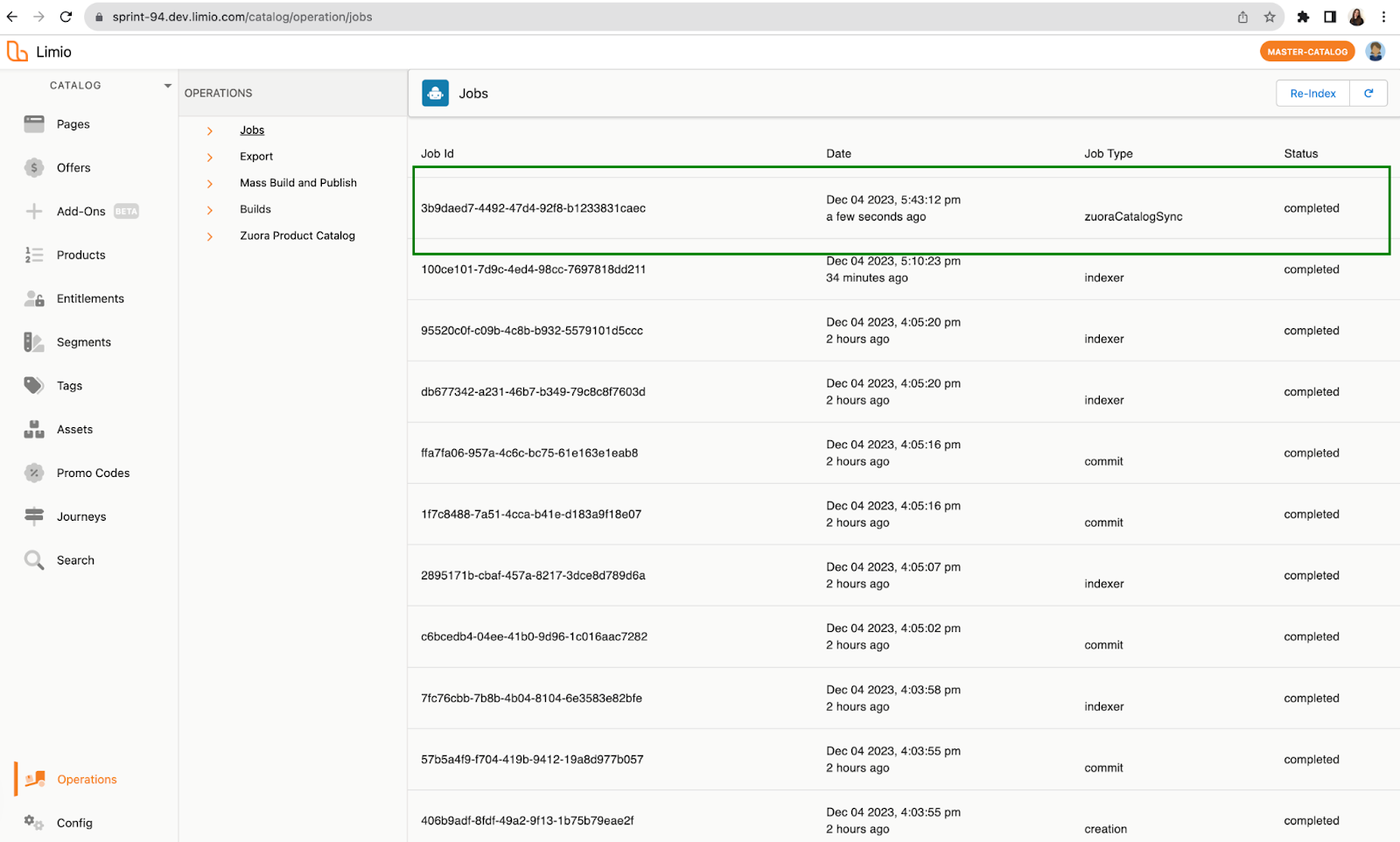Screen dimensions: 1400x842
Task: Bookmark this page with the star icon
Action: 1270,17
